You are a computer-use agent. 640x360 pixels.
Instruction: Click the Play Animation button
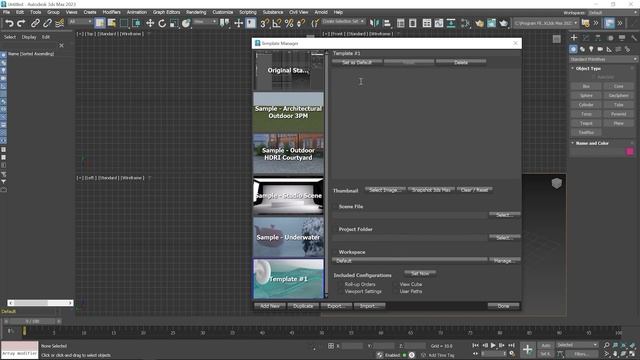(x=493, y=345)
